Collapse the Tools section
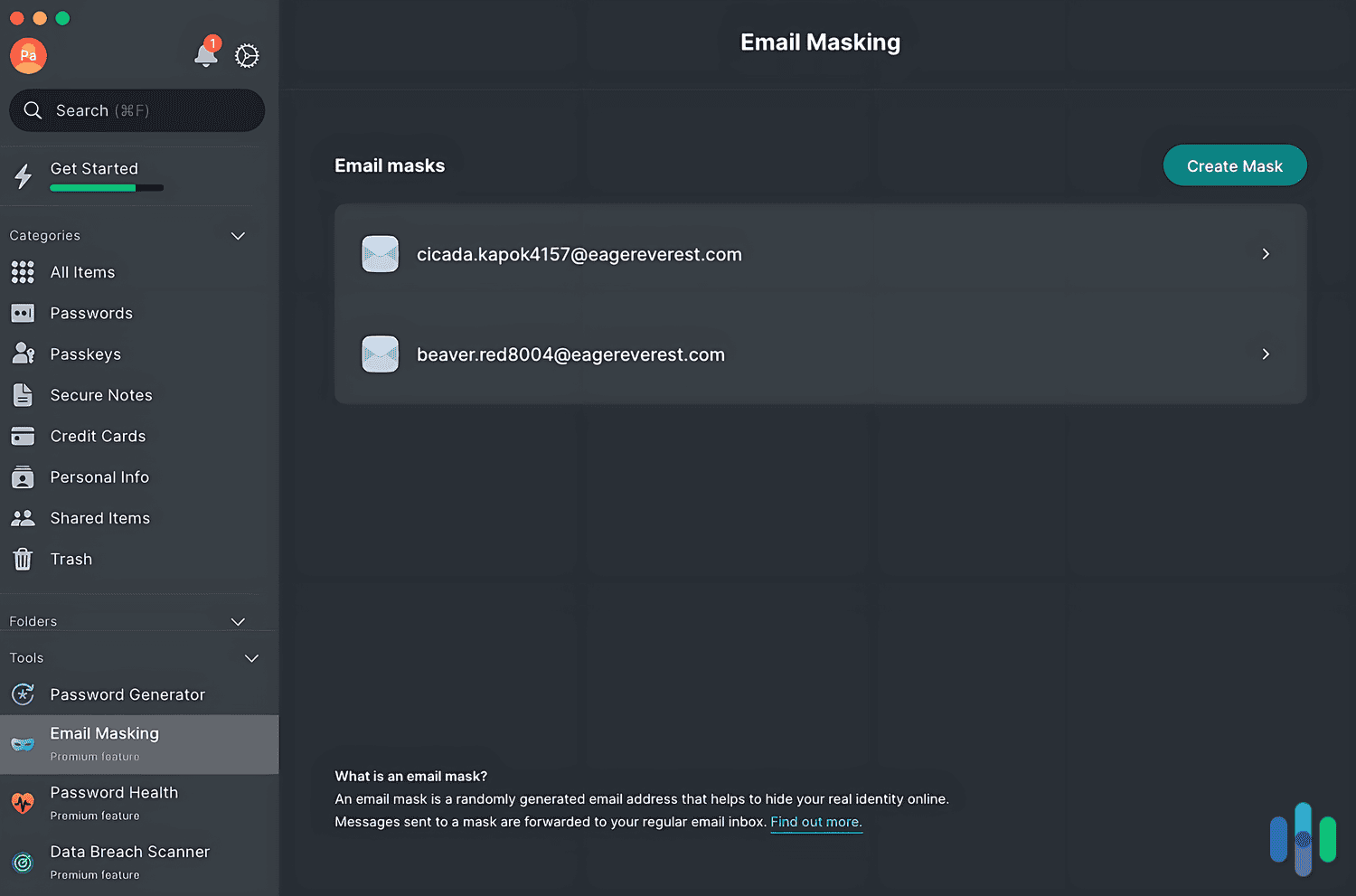Image resolution: width=1356 pixels, height=896 pixels. click(x=251, y=658)
